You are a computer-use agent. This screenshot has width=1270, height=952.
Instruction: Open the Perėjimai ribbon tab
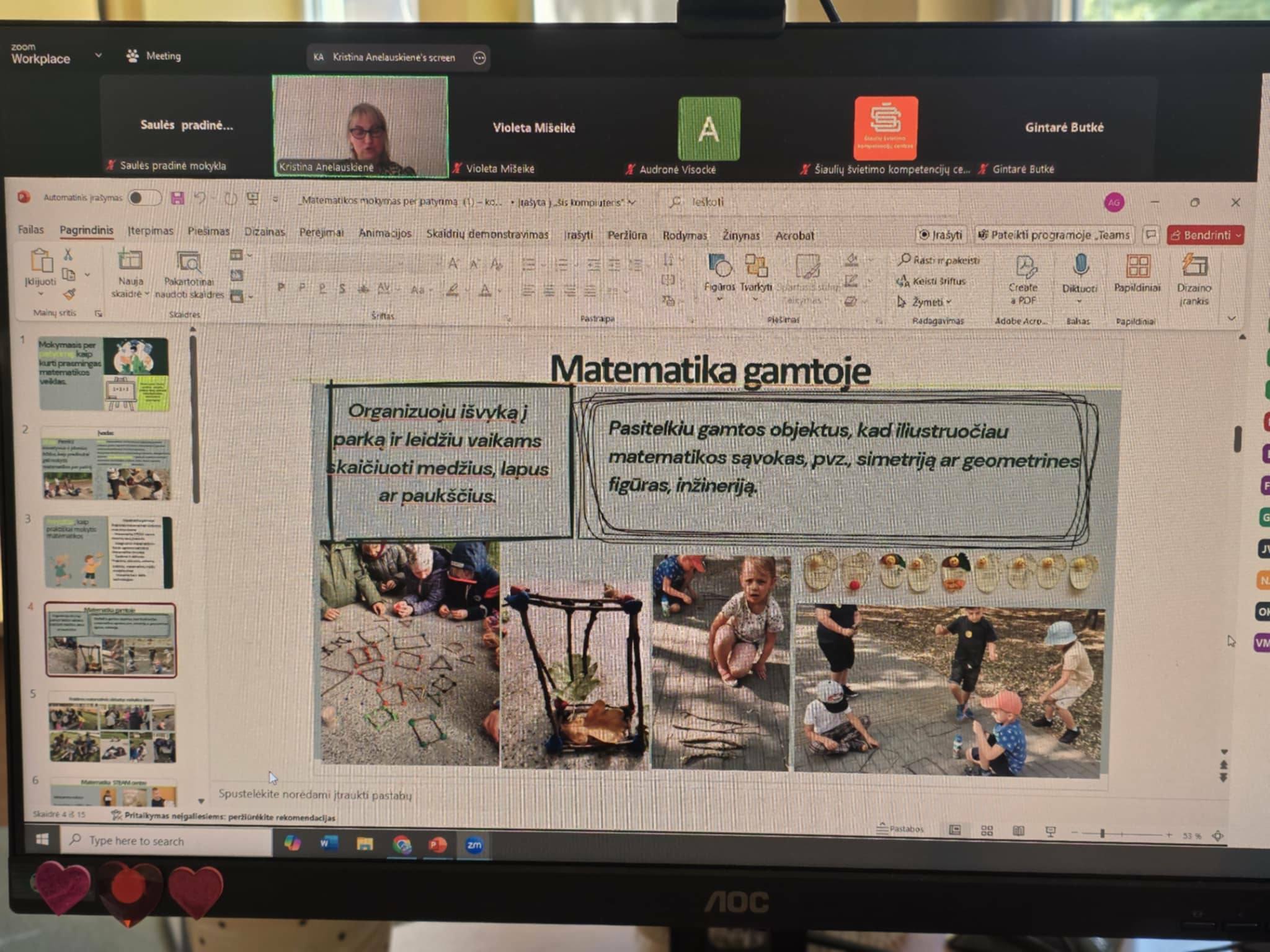click(x=321, y=232)
